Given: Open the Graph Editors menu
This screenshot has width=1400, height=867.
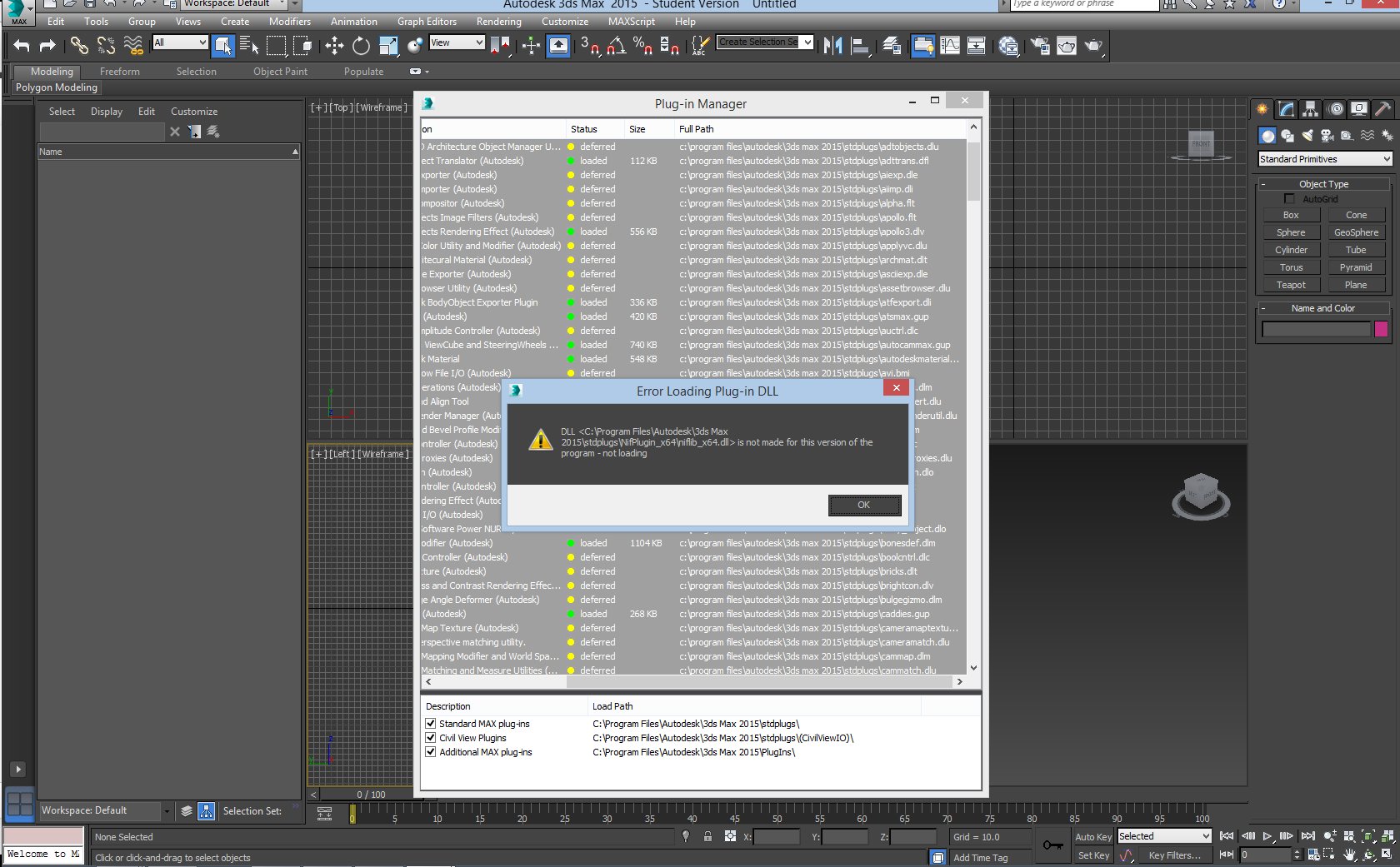Looking at the screenshot, I should coord(427,22).
